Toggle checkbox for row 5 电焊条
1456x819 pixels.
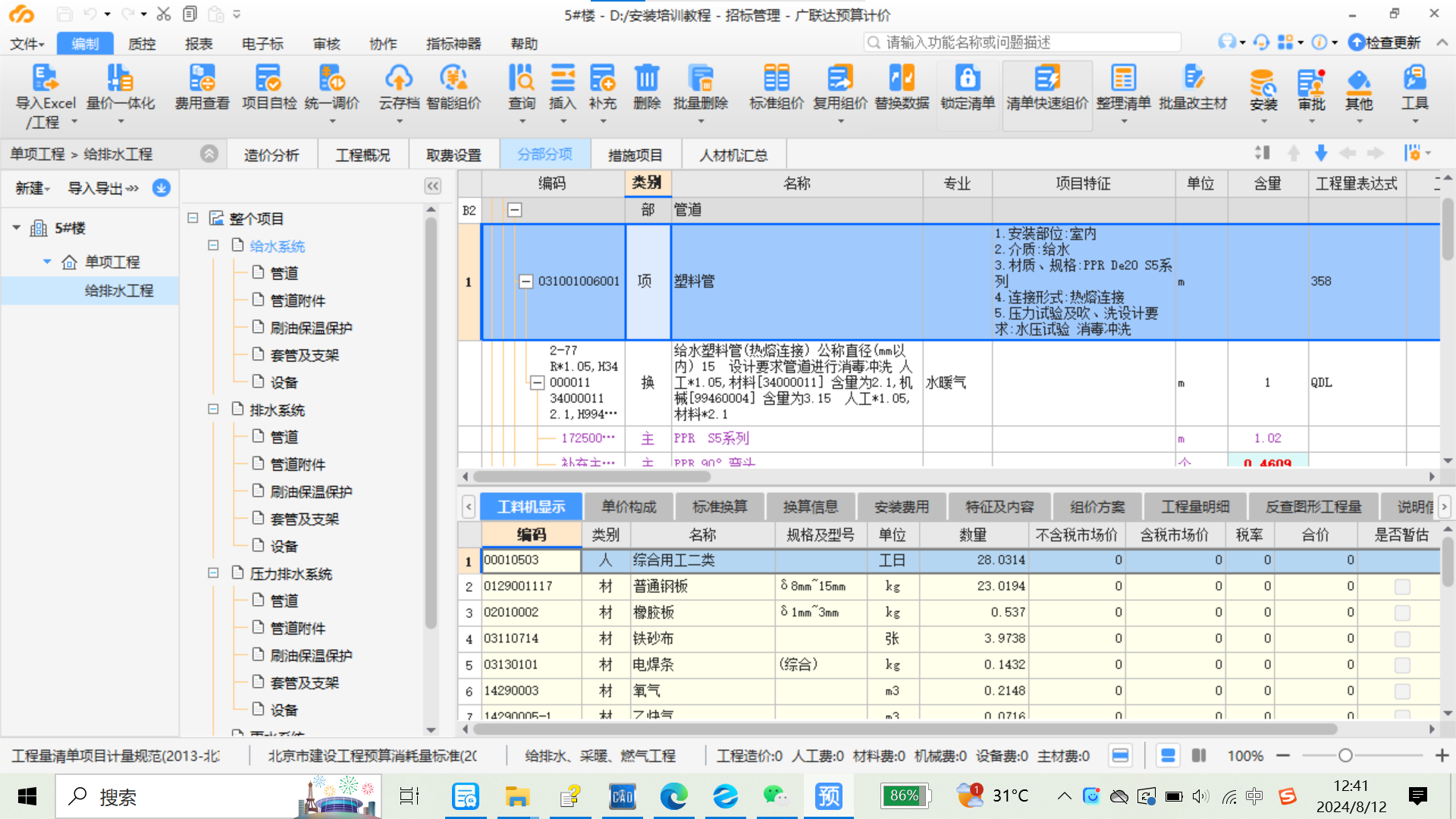pyautogui.click(x=1402, y=661)
